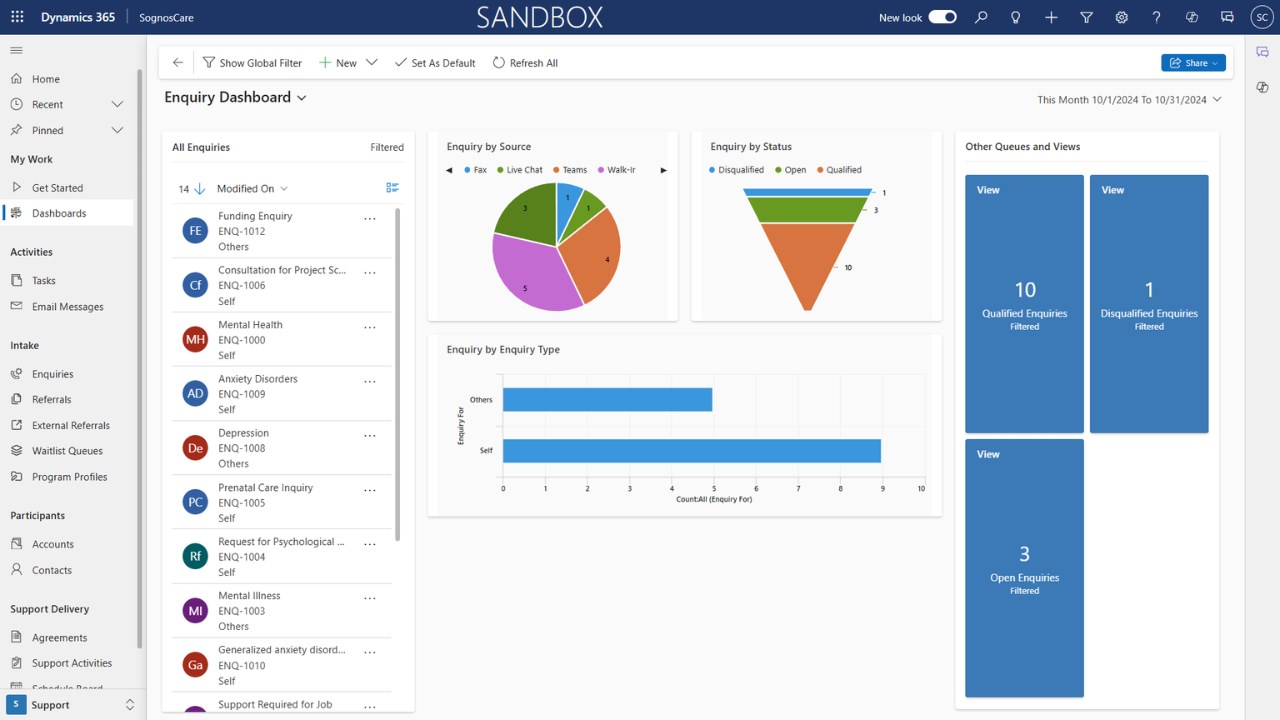Toggle the New look switch
1280x720 pixels.
(x=942, y=17)
